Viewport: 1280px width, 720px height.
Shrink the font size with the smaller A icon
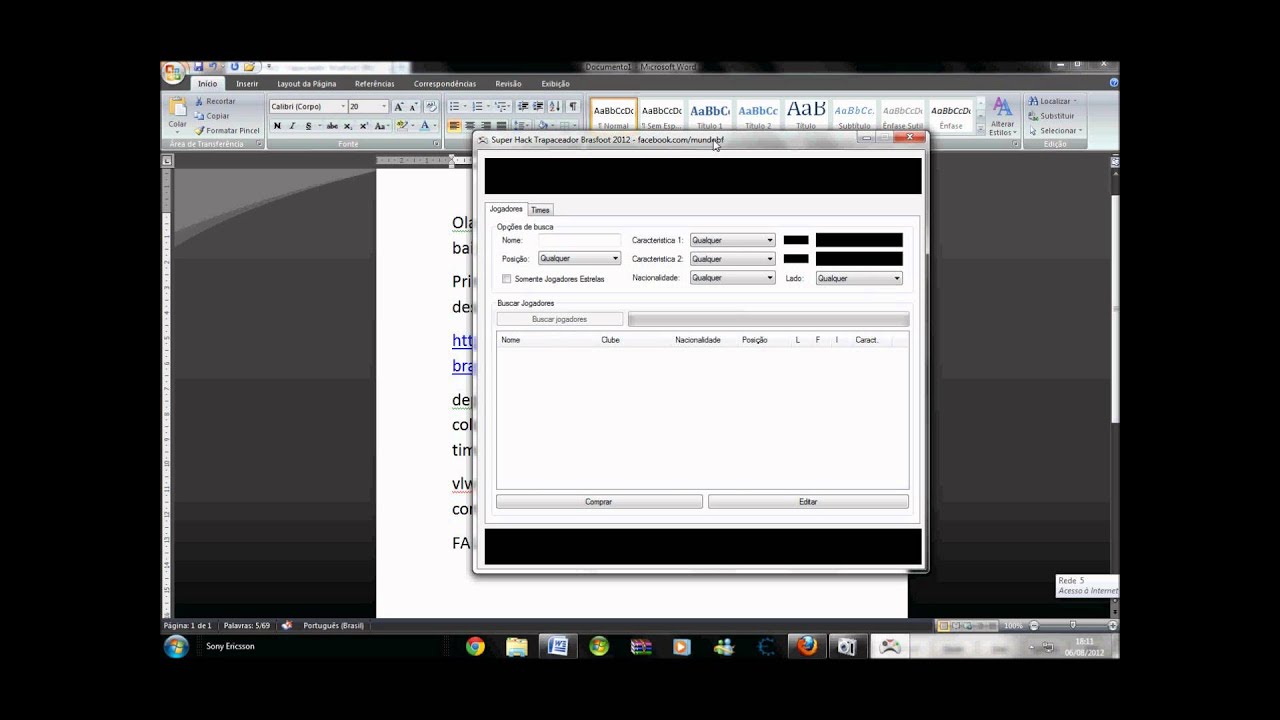(x=413, y=107)
